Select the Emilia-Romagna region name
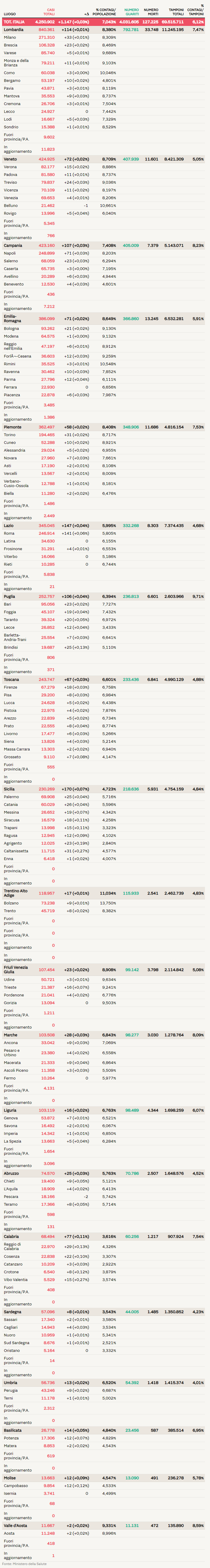The width and height of the screenshot is (210, 1568). tap(10, 318)
